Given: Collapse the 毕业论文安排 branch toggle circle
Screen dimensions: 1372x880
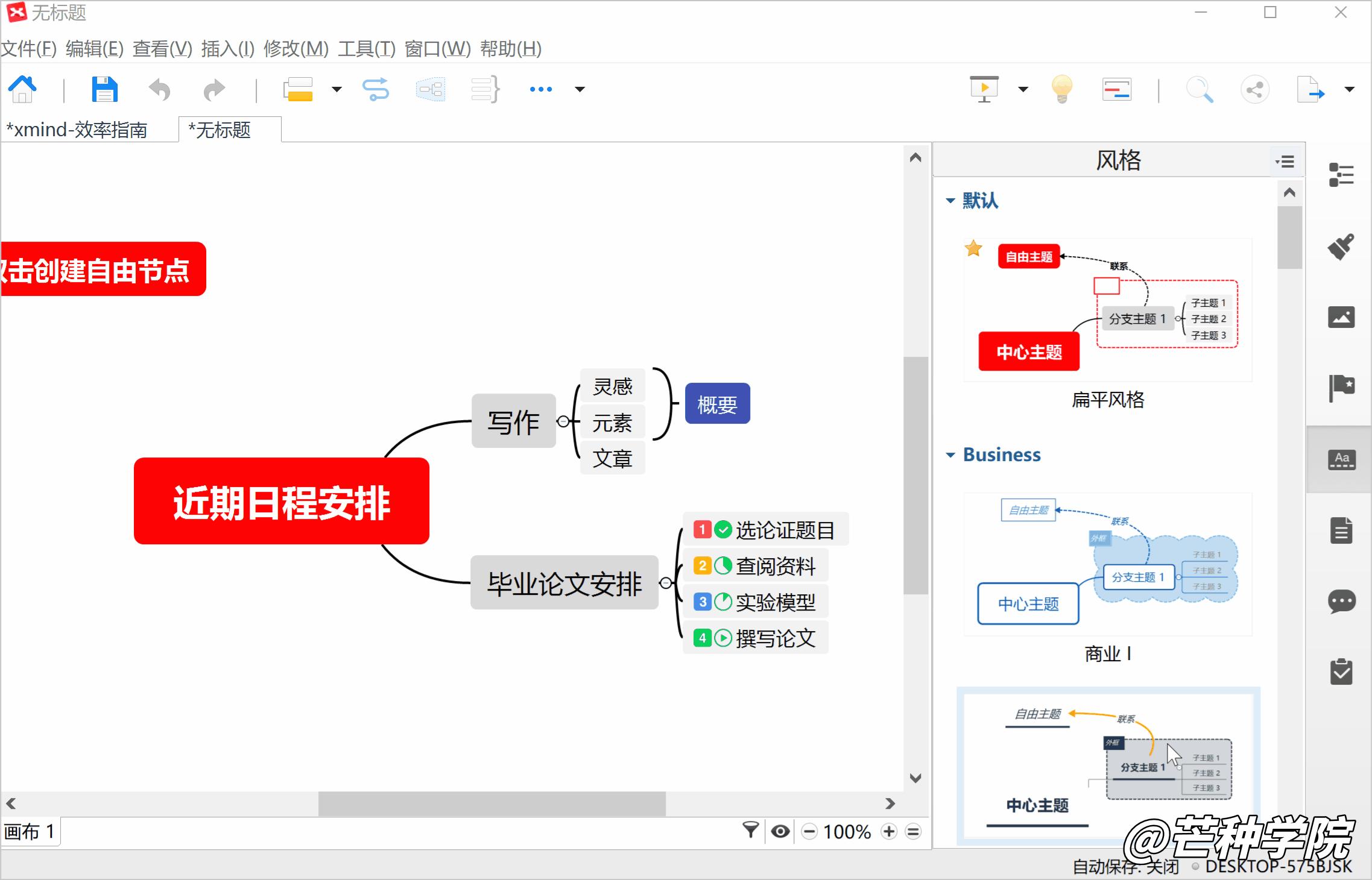Looking at the screenshot, I should 666,583.
